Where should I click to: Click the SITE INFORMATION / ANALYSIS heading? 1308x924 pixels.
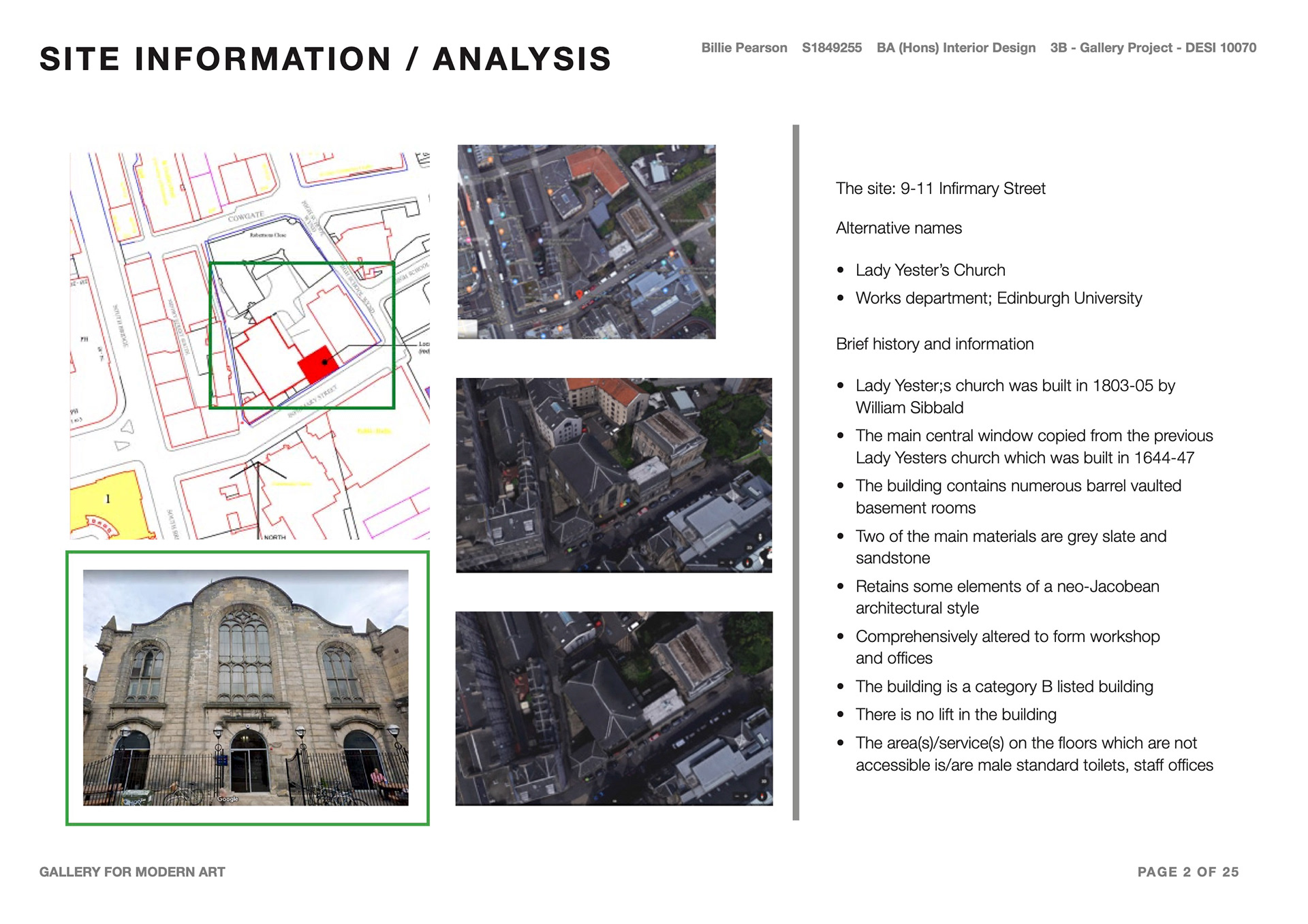pyautogui.click(x=325, y=59)
